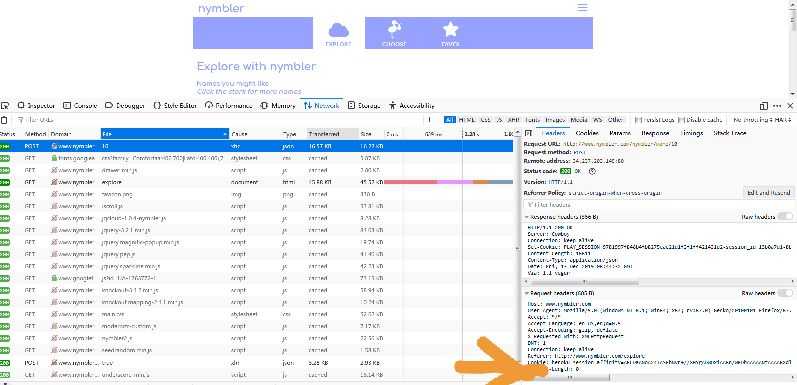Check the Disable cache checkbox
The width and height of the screenshot is (797, 385).
pyautogui.click(x=682, y=120)
